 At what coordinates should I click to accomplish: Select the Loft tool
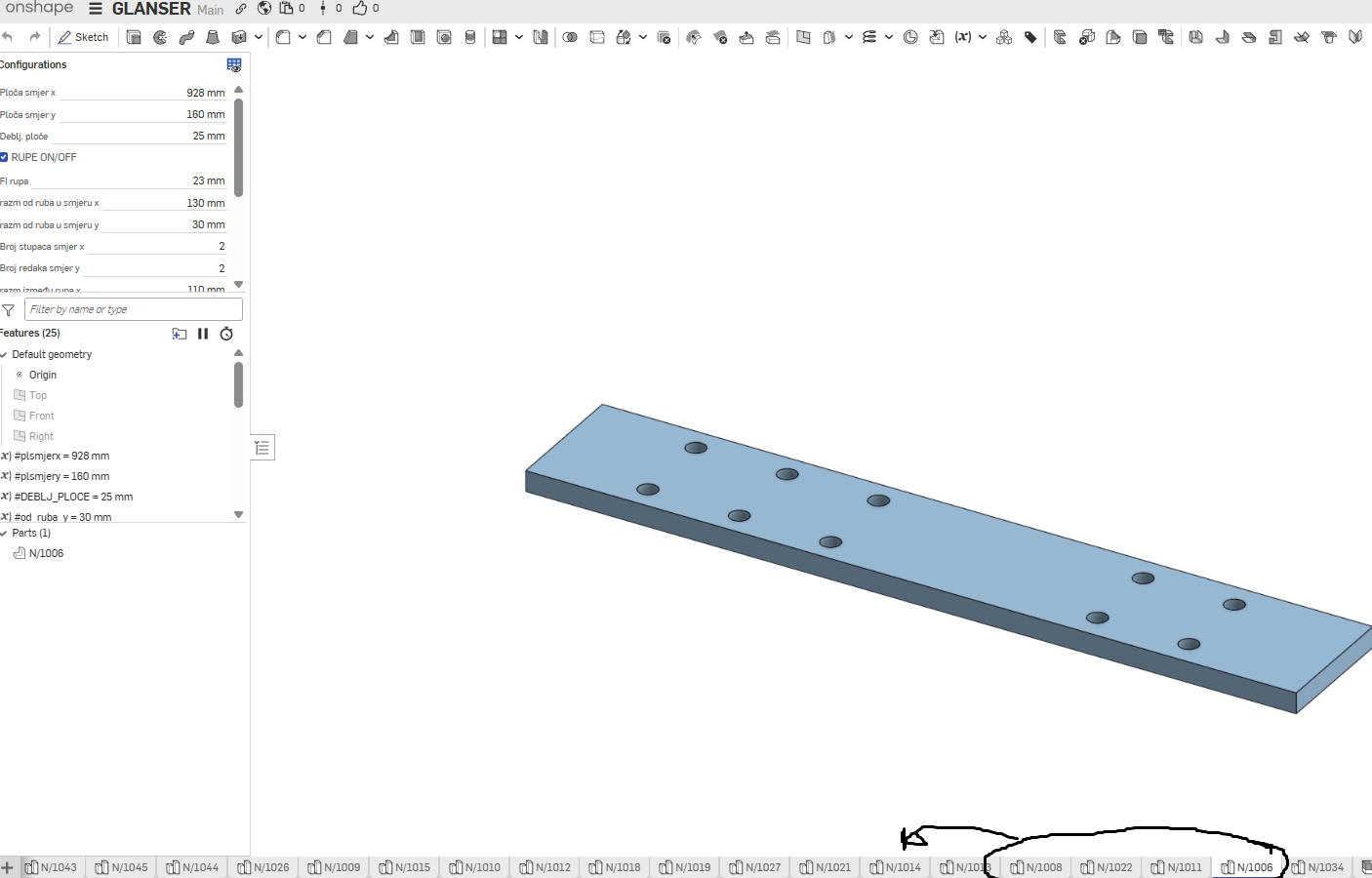coord(213,37)
